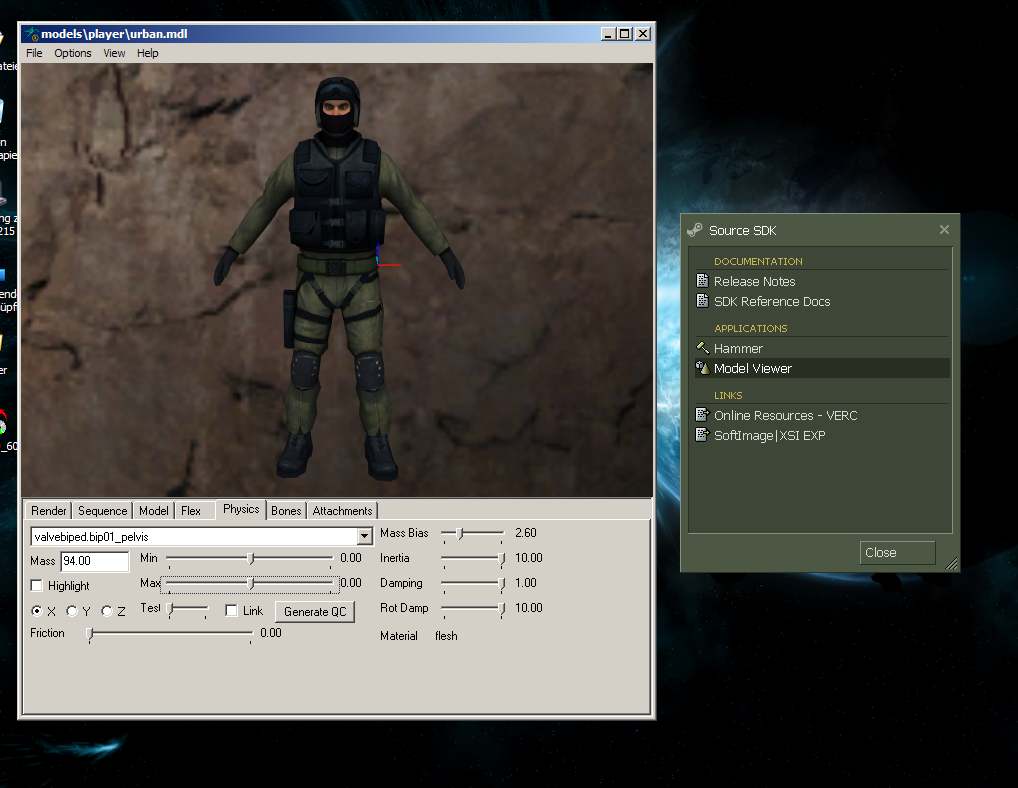Switch to the Flex tab

click(191, 511)
